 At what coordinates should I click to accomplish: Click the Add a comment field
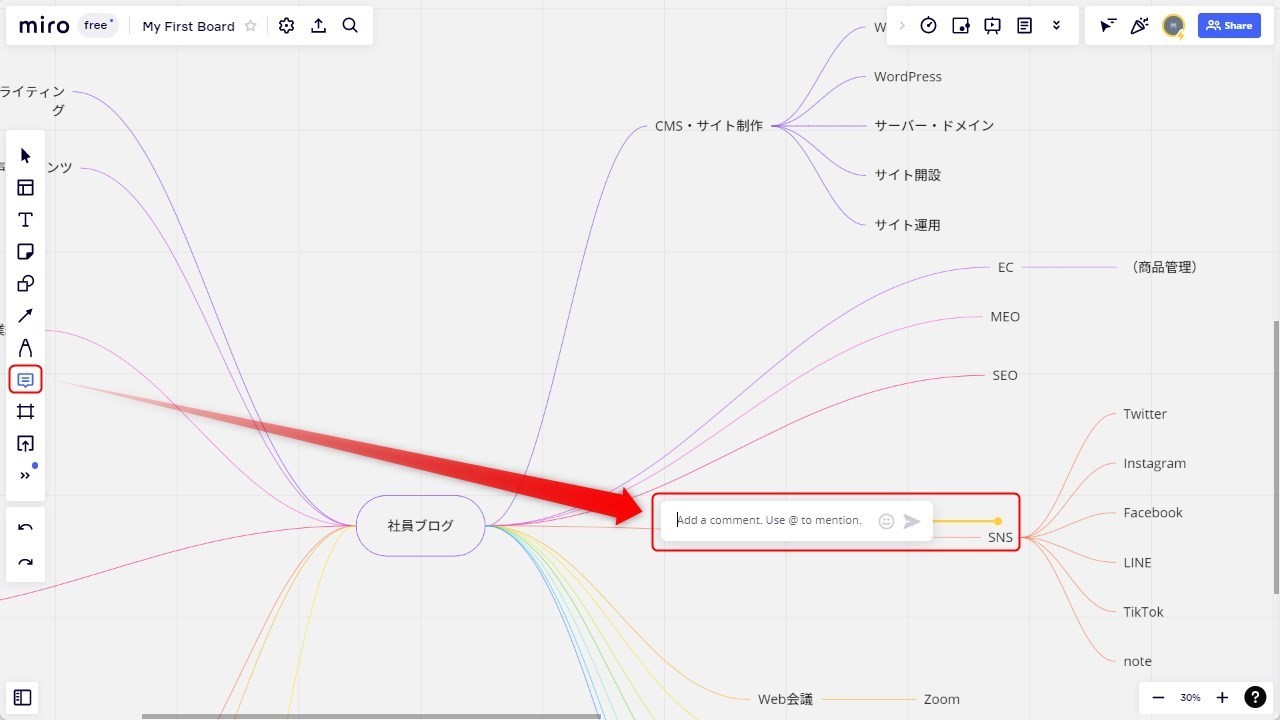pyautogui.click(x=768, y=521)
